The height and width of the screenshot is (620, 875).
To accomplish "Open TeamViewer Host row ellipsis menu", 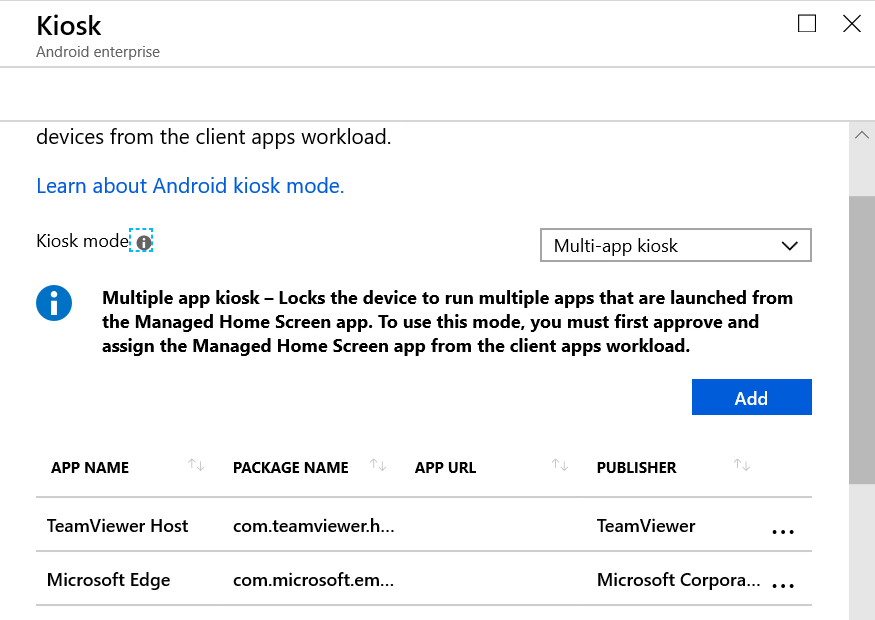I will [x=782, y=531].
